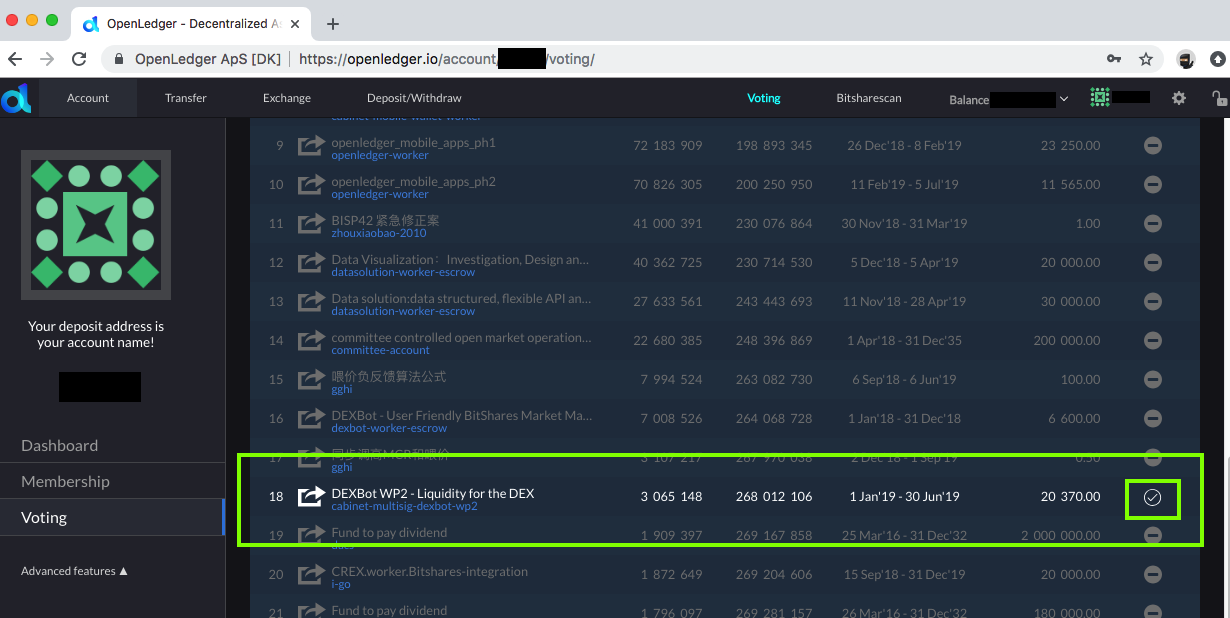Click share icon for DEXBot User Friendly worker
1230x618 pixels.
[312, 419]
